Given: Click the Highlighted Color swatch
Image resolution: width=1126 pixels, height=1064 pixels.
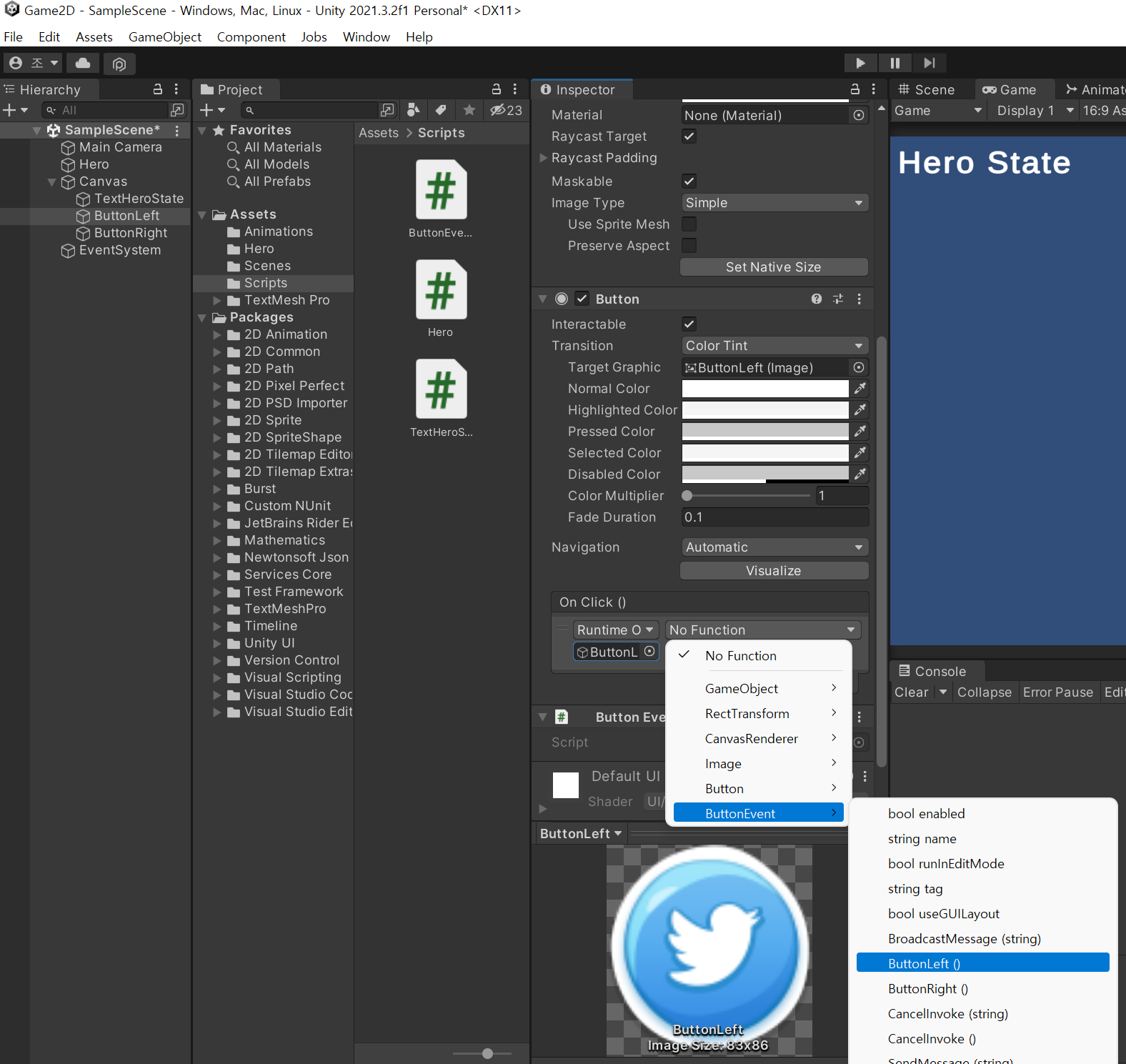Looking at the screenshot, I should pos(765,409).
